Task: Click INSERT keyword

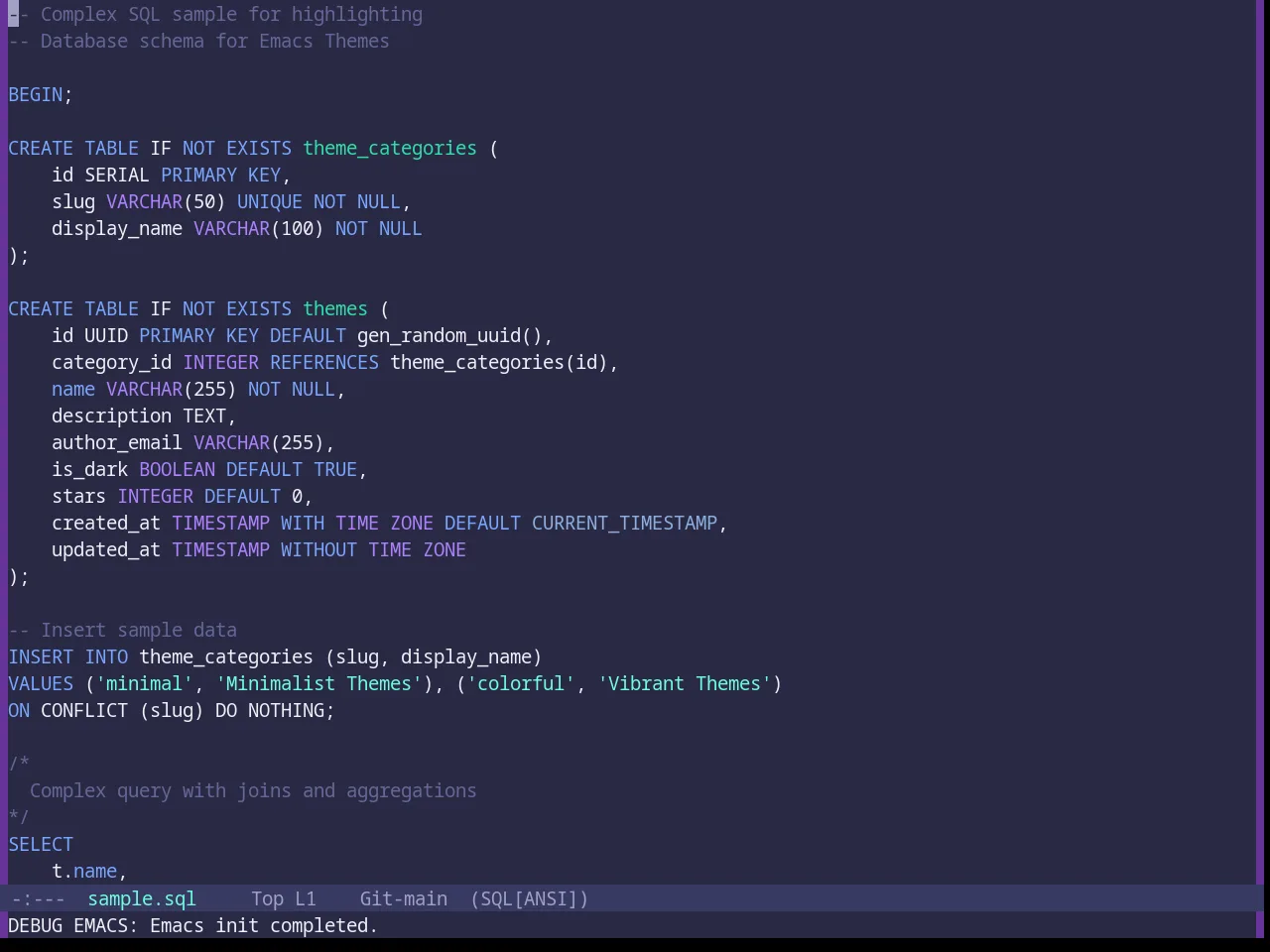Action: pos(41,656)
